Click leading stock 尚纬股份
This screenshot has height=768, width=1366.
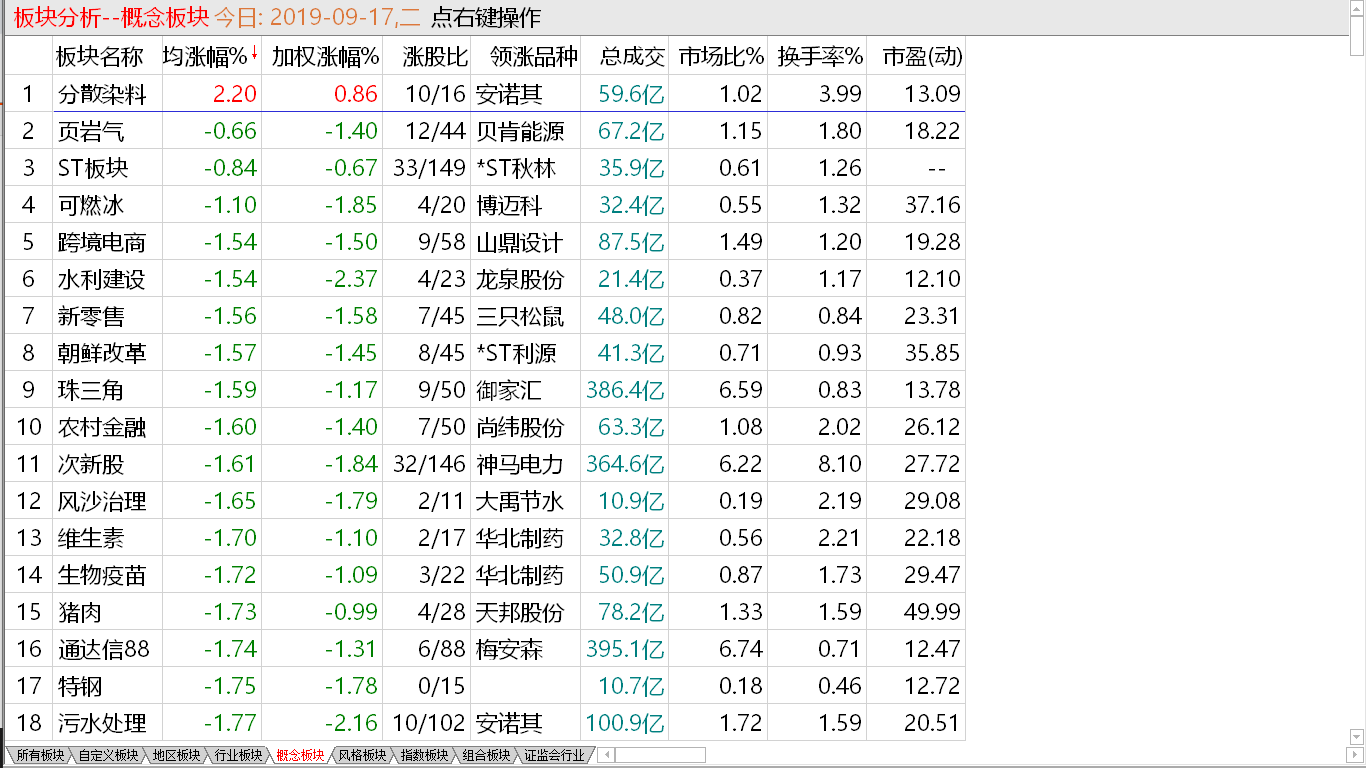[520, 427]
